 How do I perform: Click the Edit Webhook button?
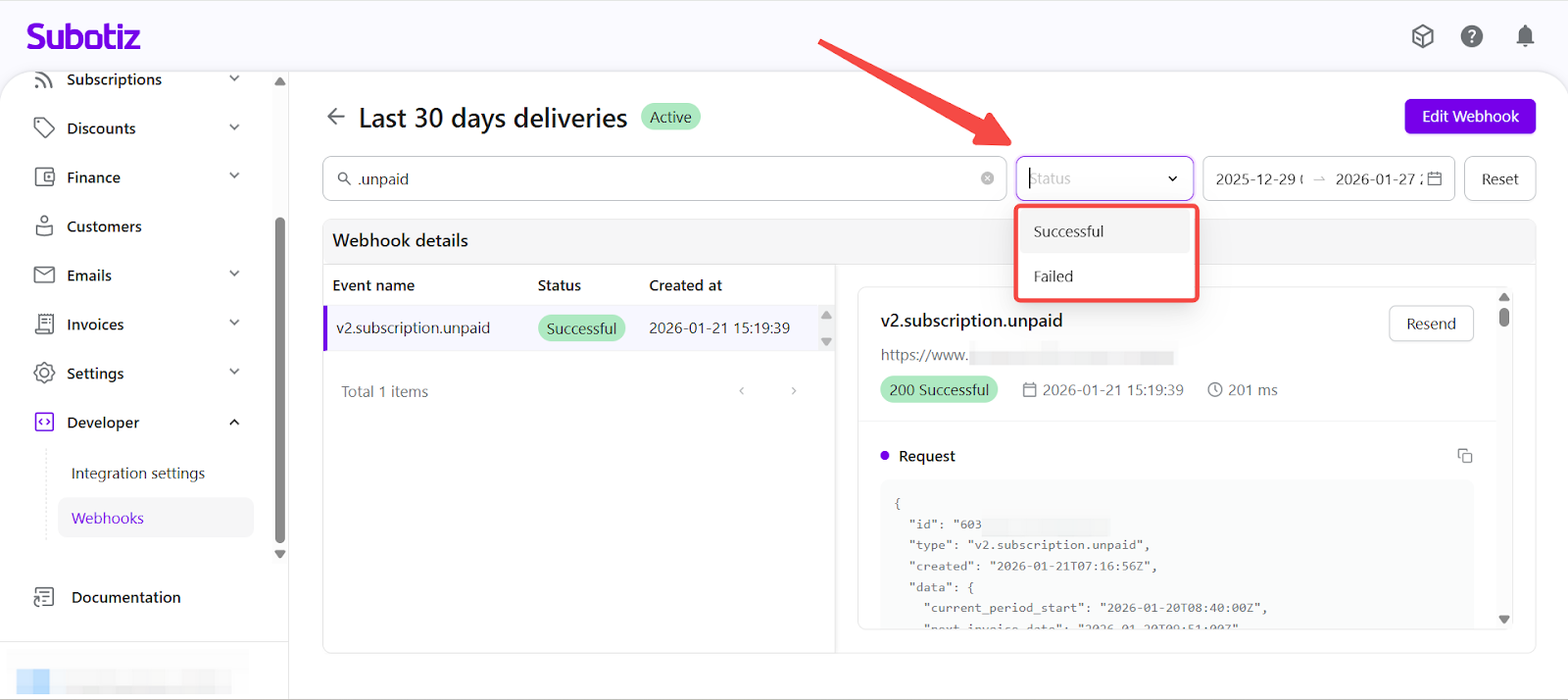pyautogui.click(x=1469, y=117)
